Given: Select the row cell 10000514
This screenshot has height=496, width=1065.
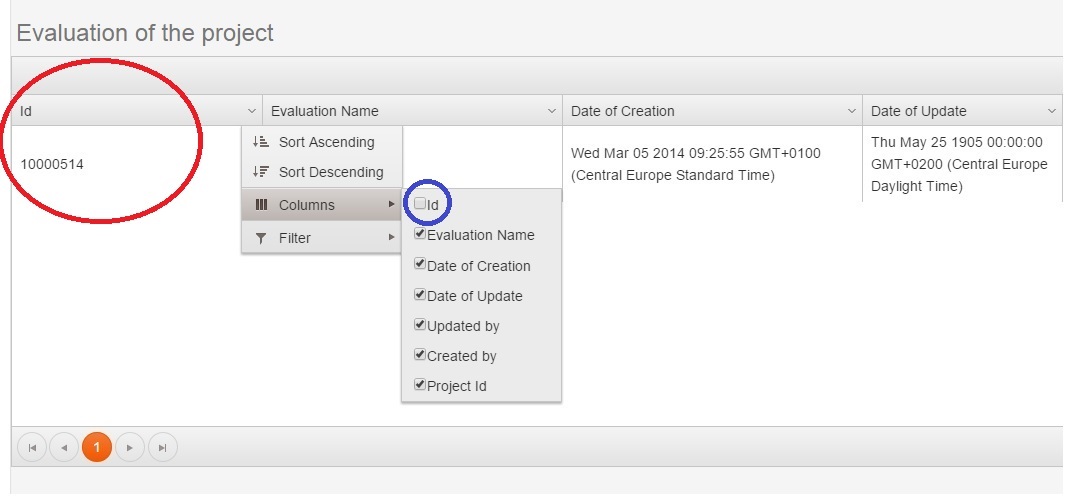Looking at the screenshot, I should 52,164.
